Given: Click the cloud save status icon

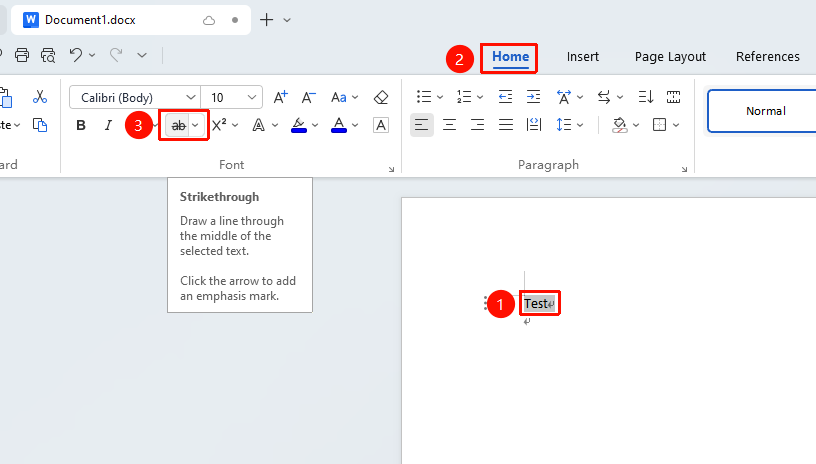Looking at the screenshot, I should pyautogui.click(x=209, y=20).
